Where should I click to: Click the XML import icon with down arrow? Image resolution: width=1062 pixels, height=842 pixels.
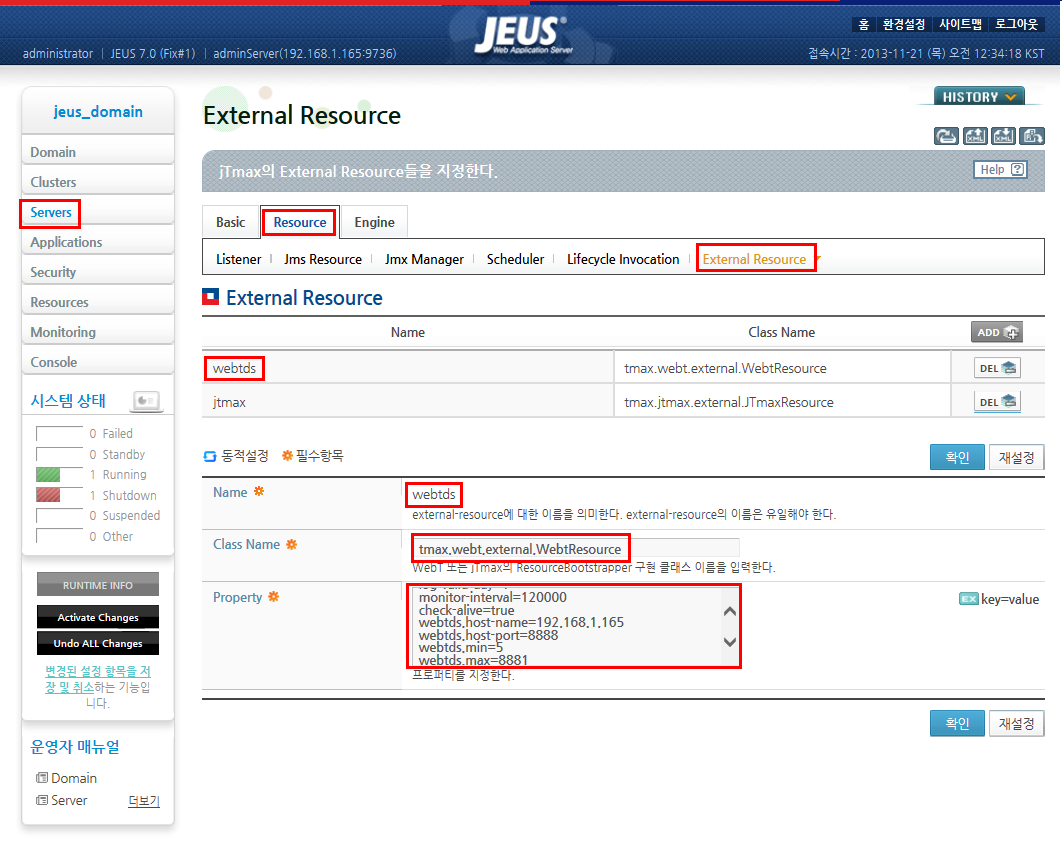1004,136
